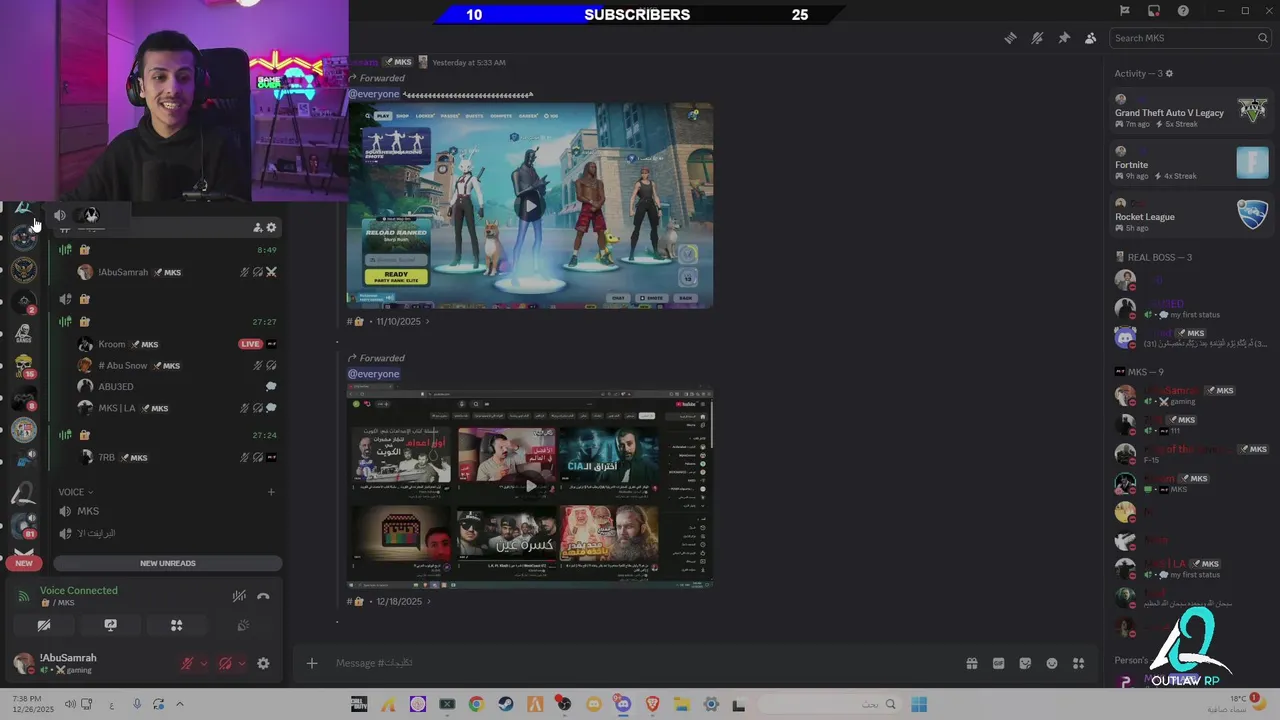Open notification settings bell icon

(1037, 38)
